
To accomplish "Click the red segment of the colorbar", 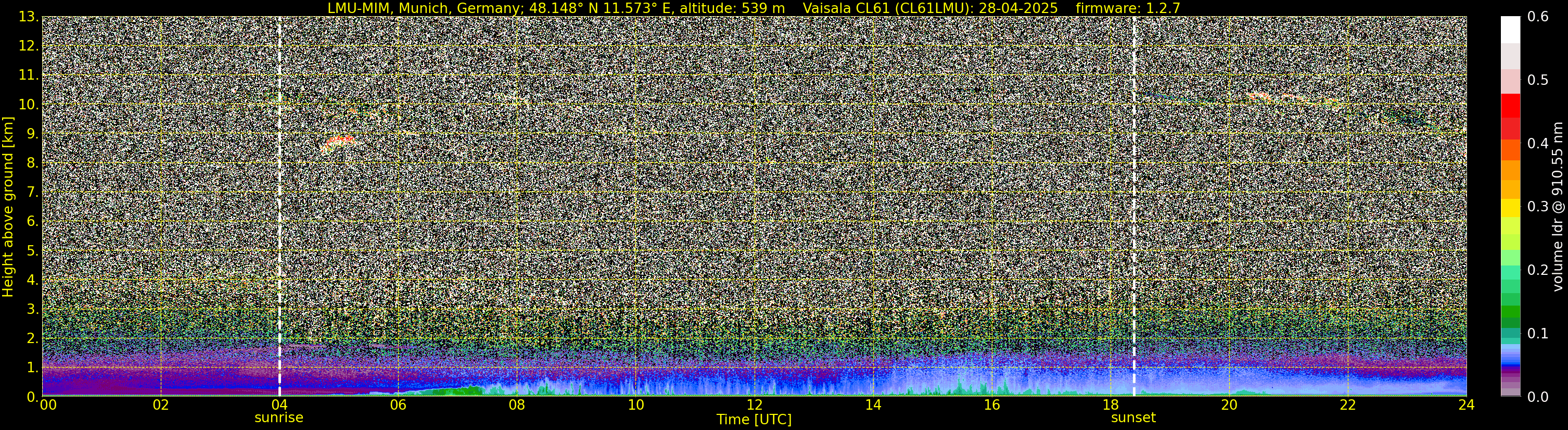I will [1510, 105].
